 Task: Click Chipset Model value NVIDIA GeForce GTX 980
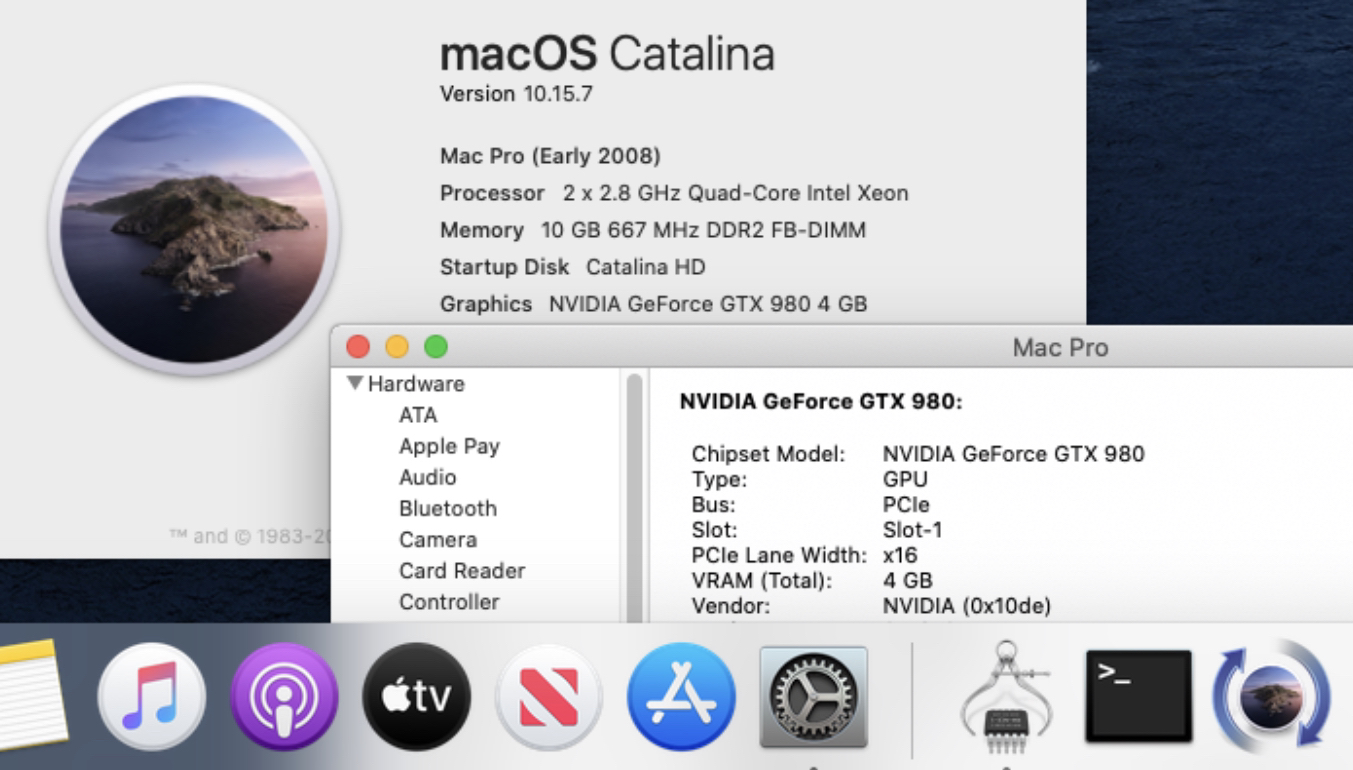(x=1014, y=454)
